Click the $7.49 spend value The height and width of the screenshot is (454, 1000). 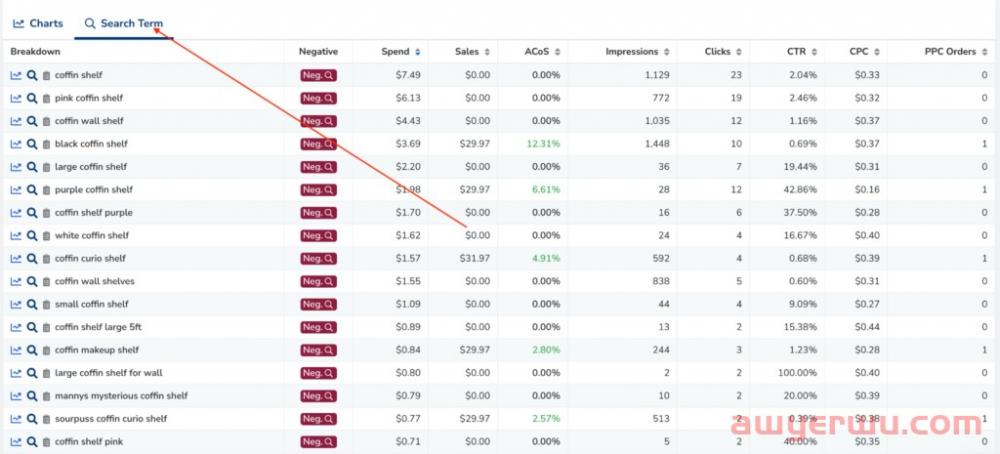click(x=408, y=75)
